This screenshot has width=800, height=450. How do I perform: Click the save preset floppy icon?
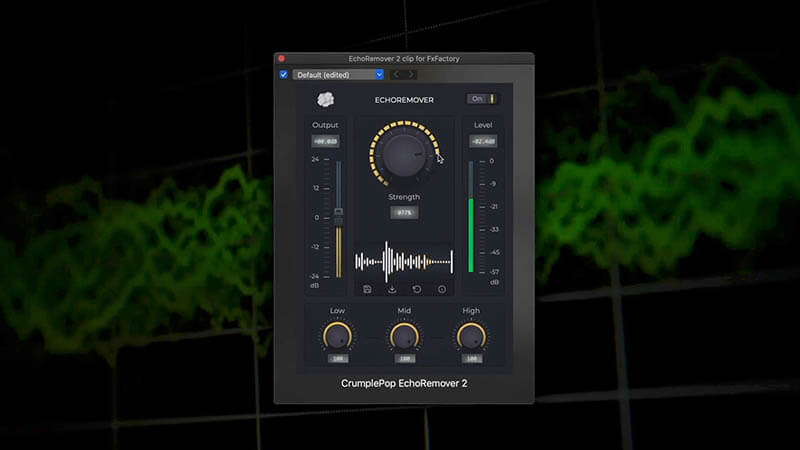(367, 289)
